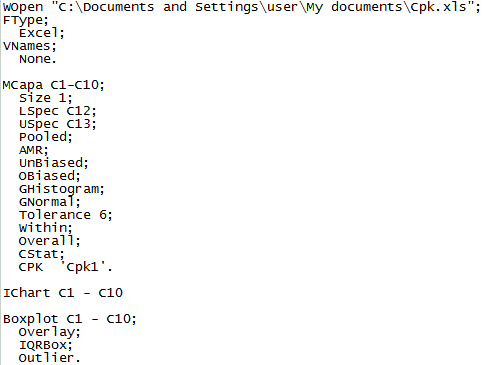The height and width of the screenshot is (365, 501).
Task: Place cursor on Pooled subcommand
Action: coord(46,137)
